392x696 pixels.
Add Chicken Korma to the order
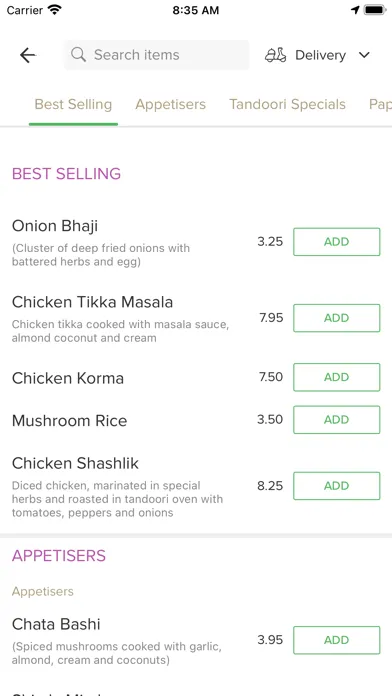(x=337, y=377)
